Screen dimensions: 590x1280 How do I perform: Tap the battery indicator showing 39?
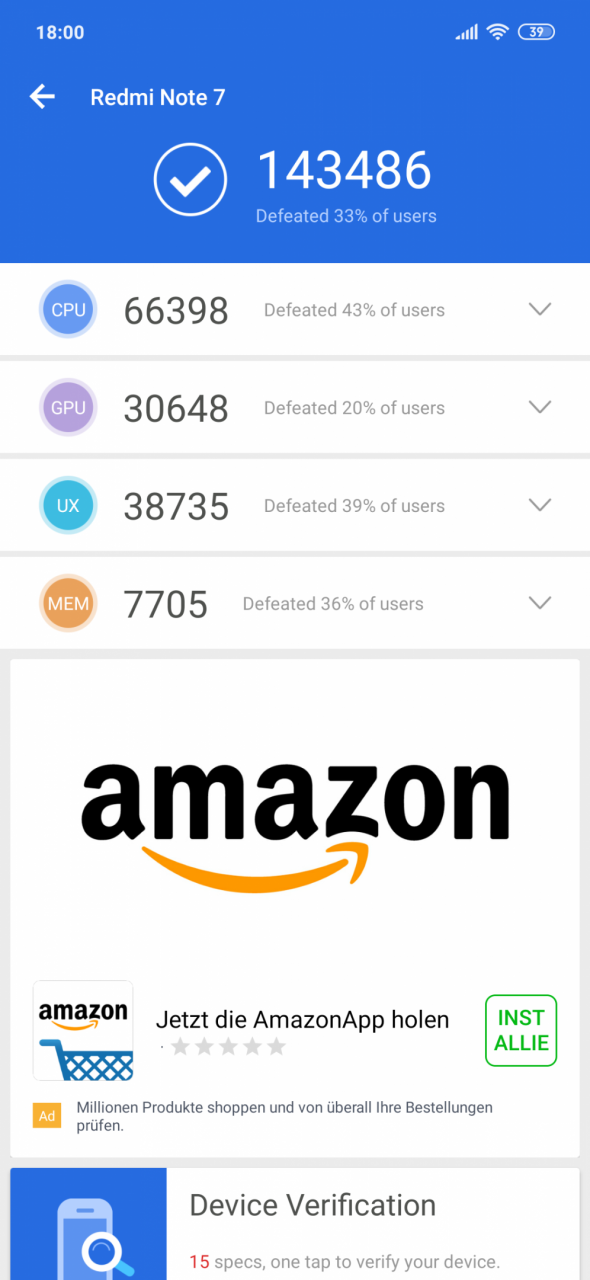(536, 32)
